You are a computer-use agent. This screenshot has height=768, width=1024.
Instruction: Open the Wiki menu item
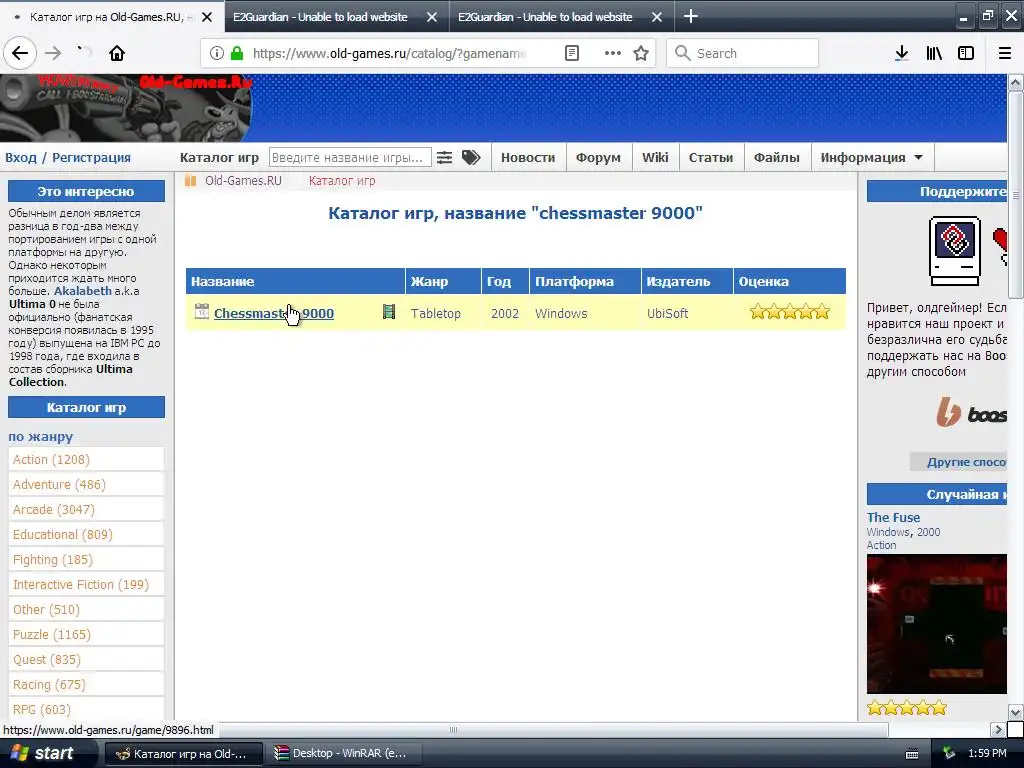[x=655, y=157]
